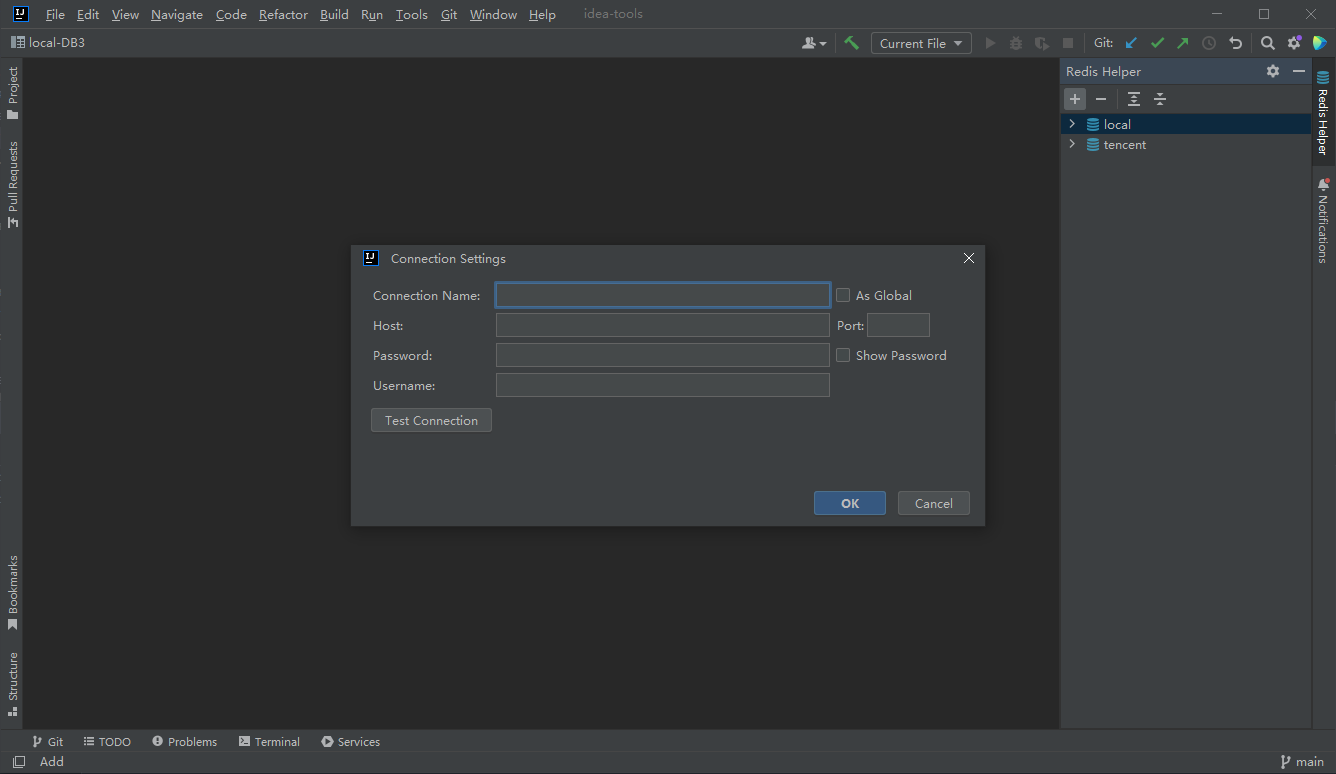Open the Code menu
This screenshot has width=1336, height=774.
[x=231, y=14]
